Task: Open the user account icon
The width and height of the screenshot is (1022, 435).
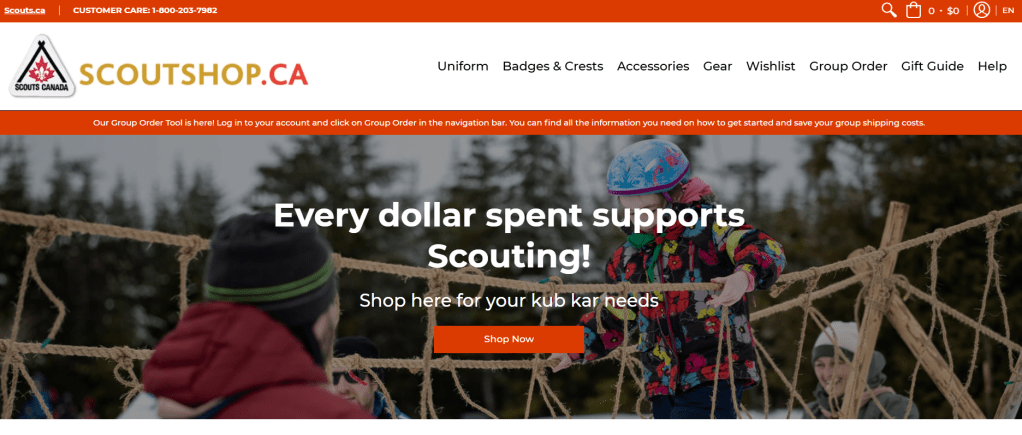Action: click(982, 10)
